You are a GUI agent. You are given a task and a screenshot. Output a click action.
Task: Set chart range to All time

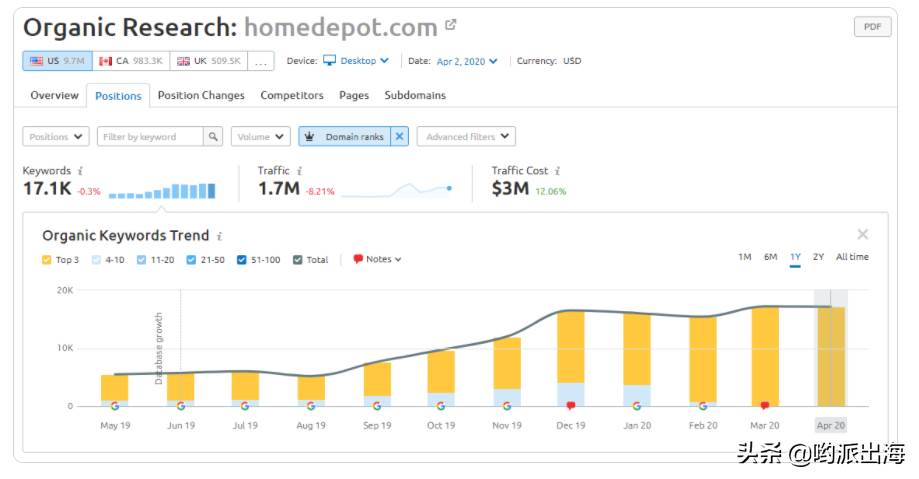[x=852, y=257]
